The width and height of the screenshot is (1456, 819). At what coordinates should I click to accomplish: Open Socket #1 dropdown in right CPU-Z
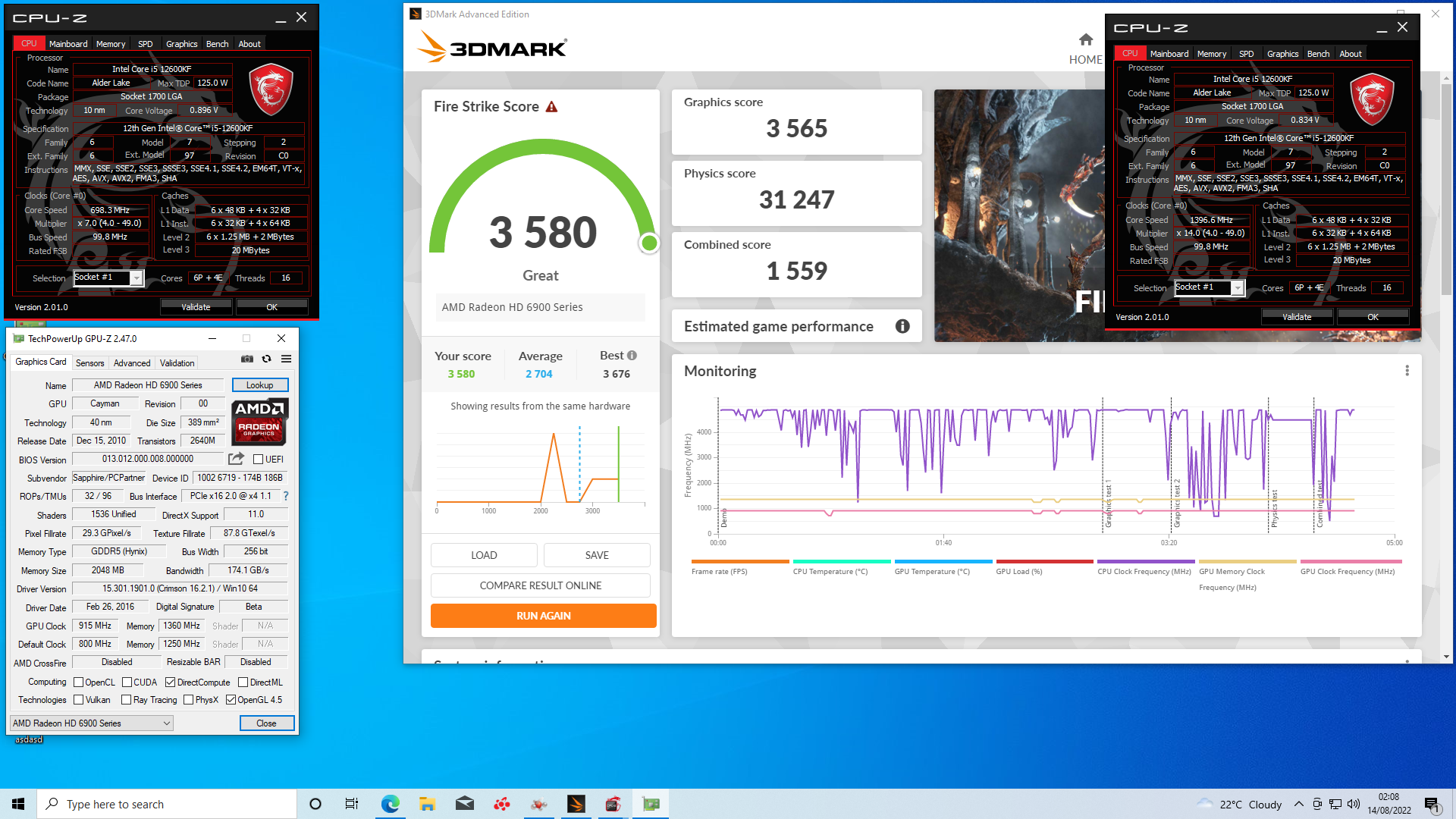[x=1210, y=287]
